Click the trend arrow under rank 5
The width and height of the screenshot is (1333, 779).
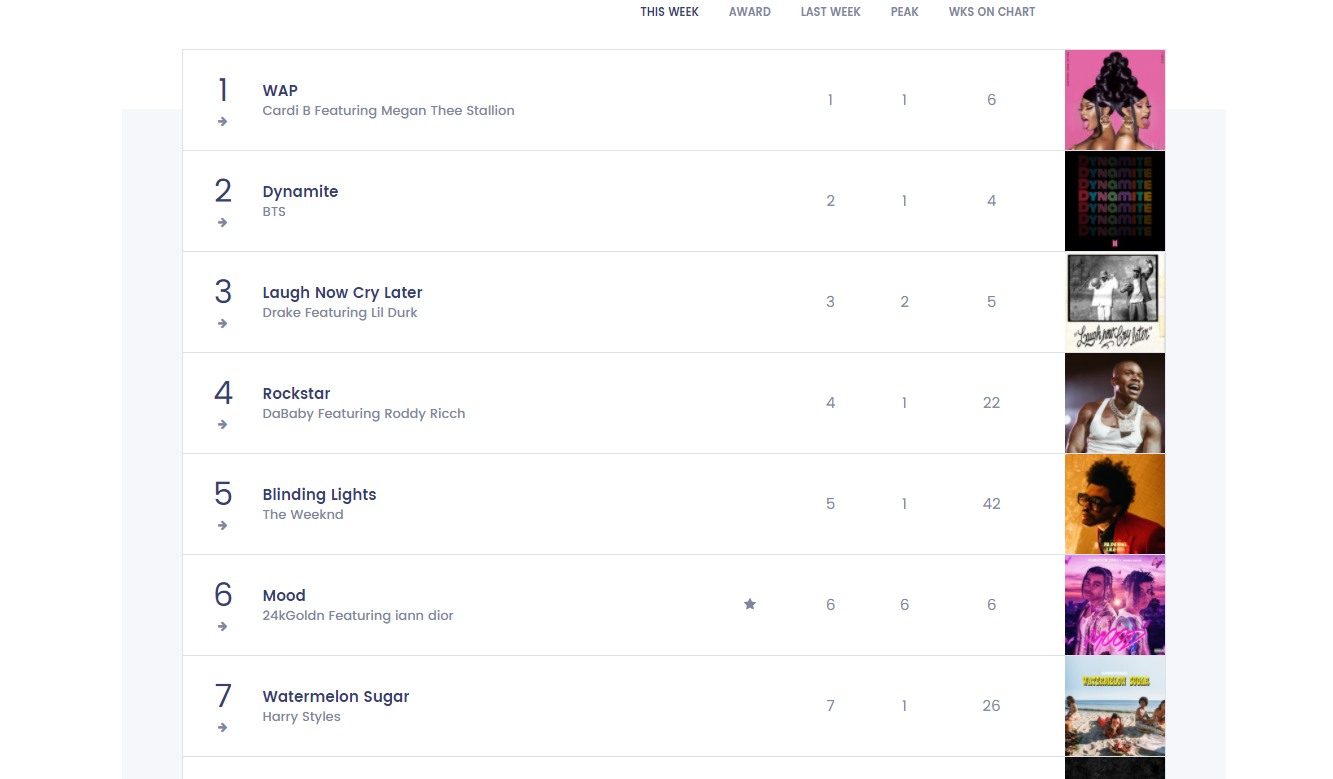(x=222, y=526)
